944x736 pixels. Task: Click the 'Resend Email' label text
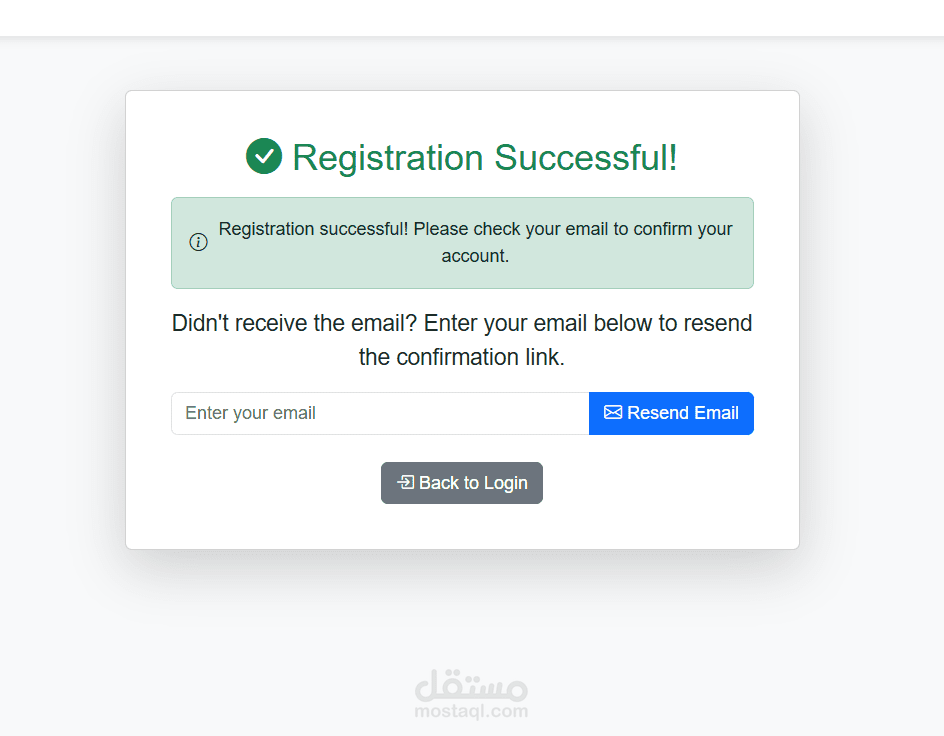[x=683, y=413]
